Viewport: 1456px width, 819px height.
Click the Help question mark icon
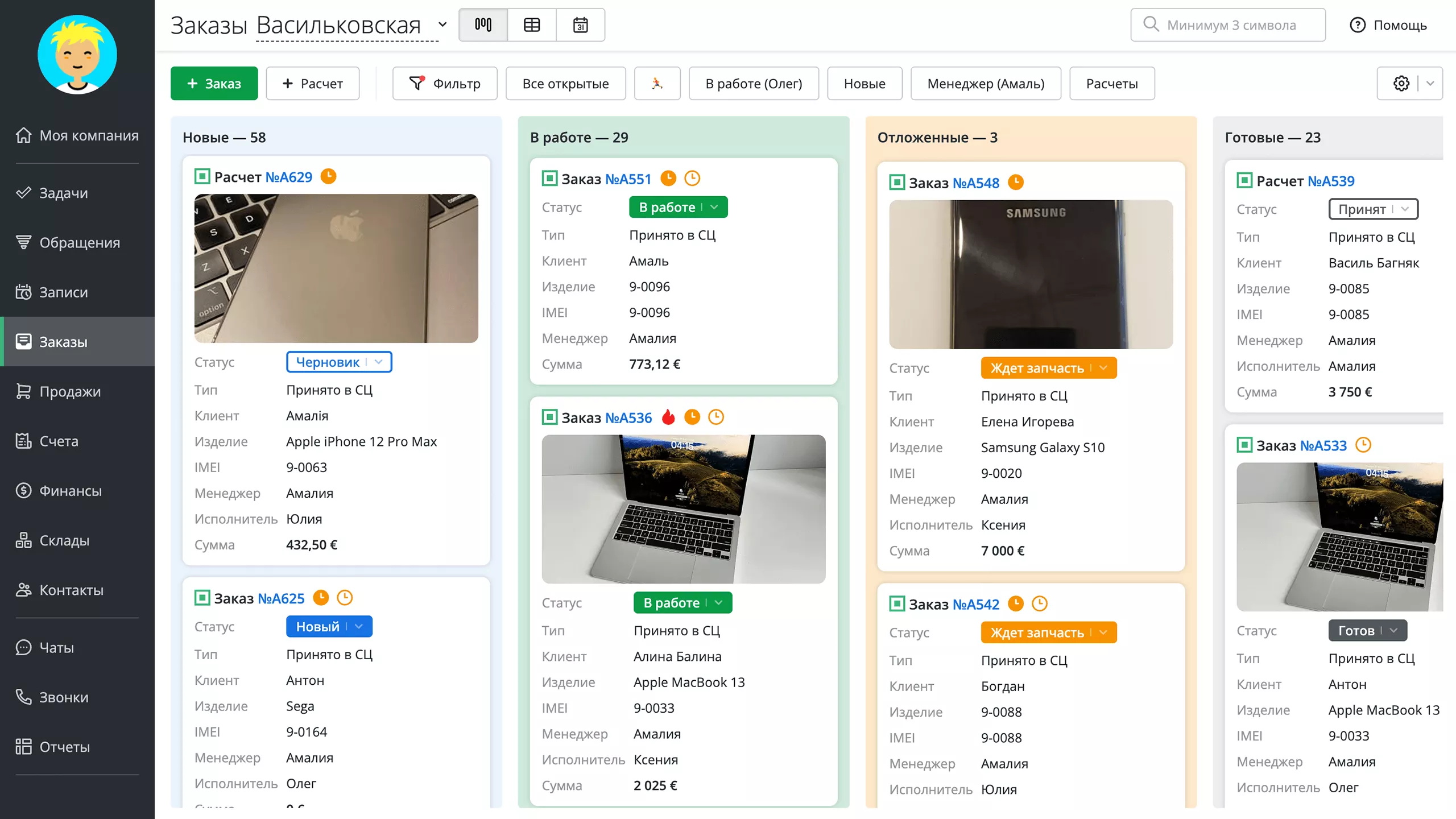(x=1357, y=25)
